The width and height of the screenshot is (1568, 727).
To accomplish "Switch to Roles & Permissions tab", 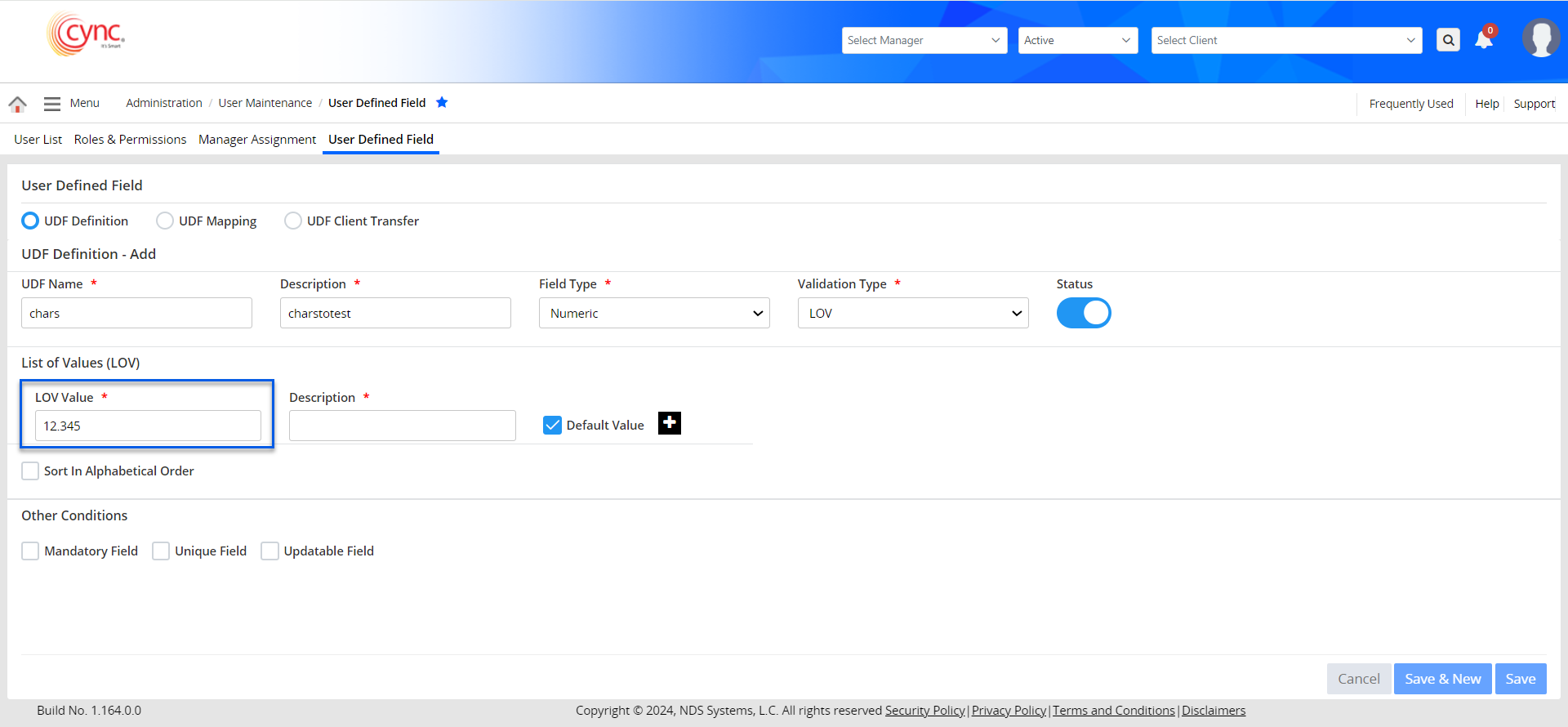I will [130, 140].
